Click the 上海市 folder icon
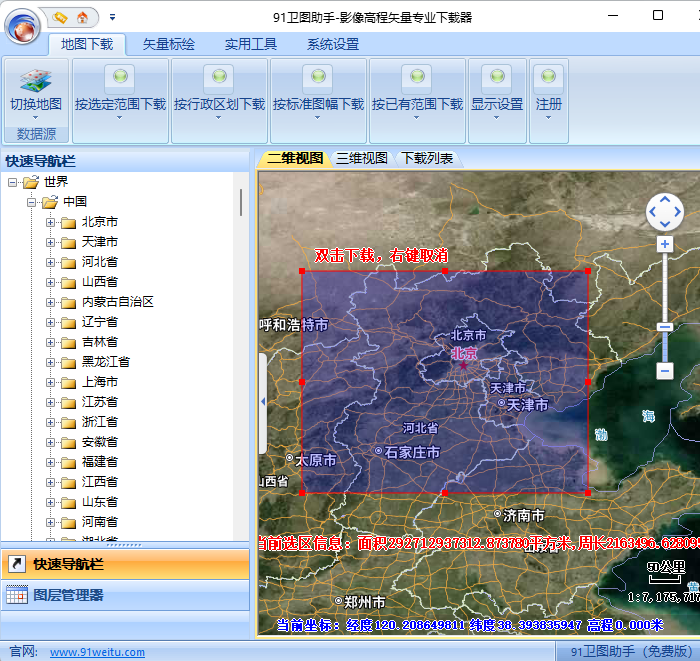The height and width of the screenshot is (661, 700). click(x=68, y=383)
